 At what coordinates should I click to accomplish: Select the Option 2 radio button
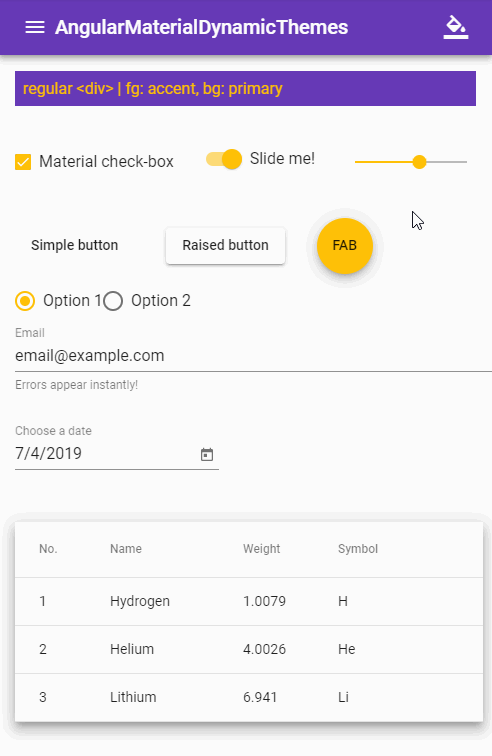click(x=113, y=301)
